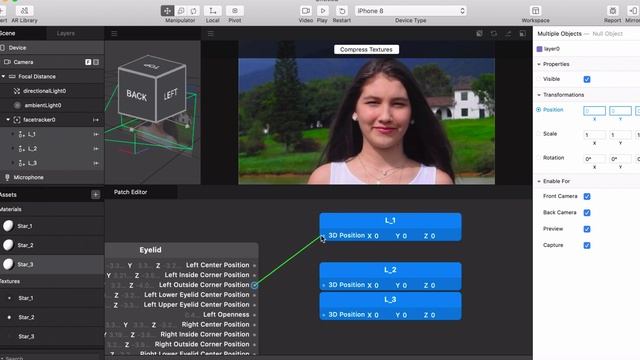Toggle the Visible checkbox

tap(587, 79)
